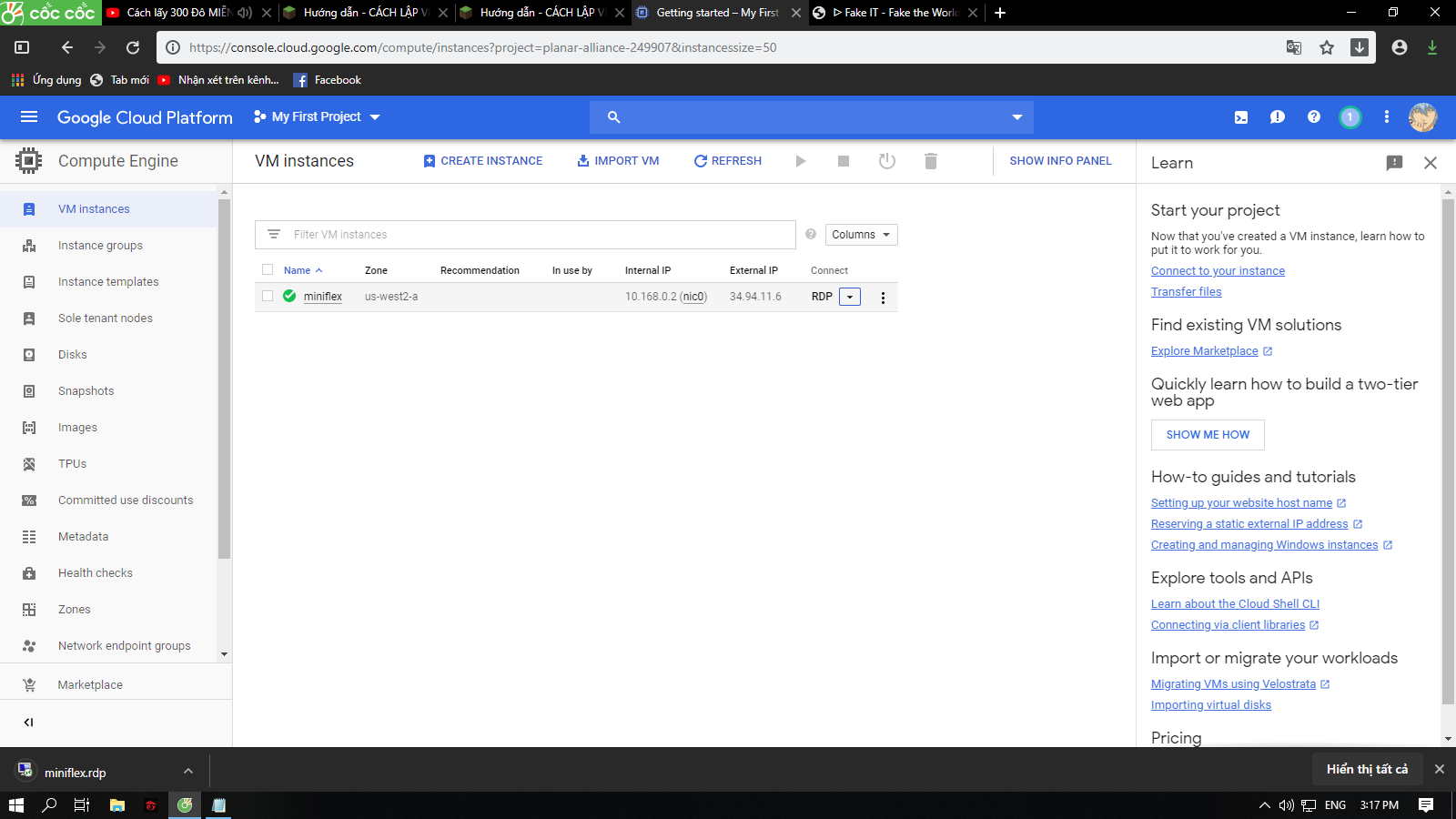Collapse the Compute Engine side navigation
The image size is (1456, 819).
click(28, 723)
